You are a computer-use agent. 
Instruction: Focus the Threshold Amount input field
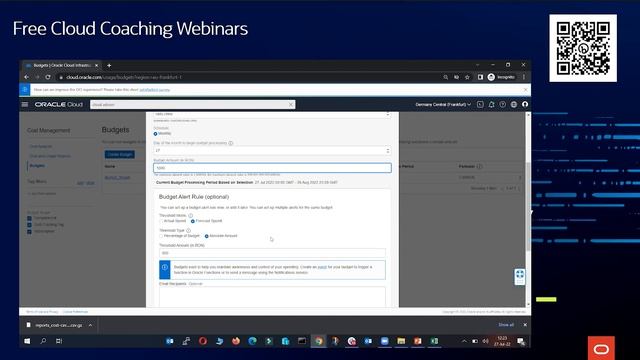coord(272,253)
